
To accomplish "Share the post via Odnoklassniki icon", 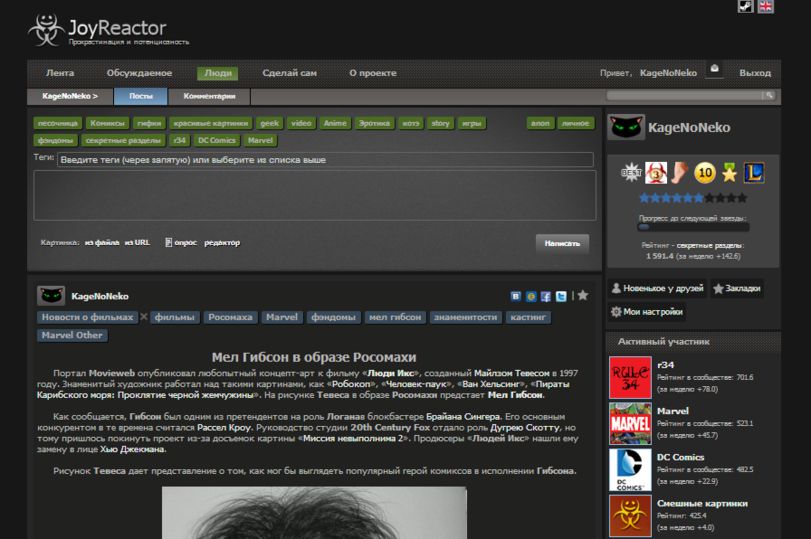I will pos(531,296).
